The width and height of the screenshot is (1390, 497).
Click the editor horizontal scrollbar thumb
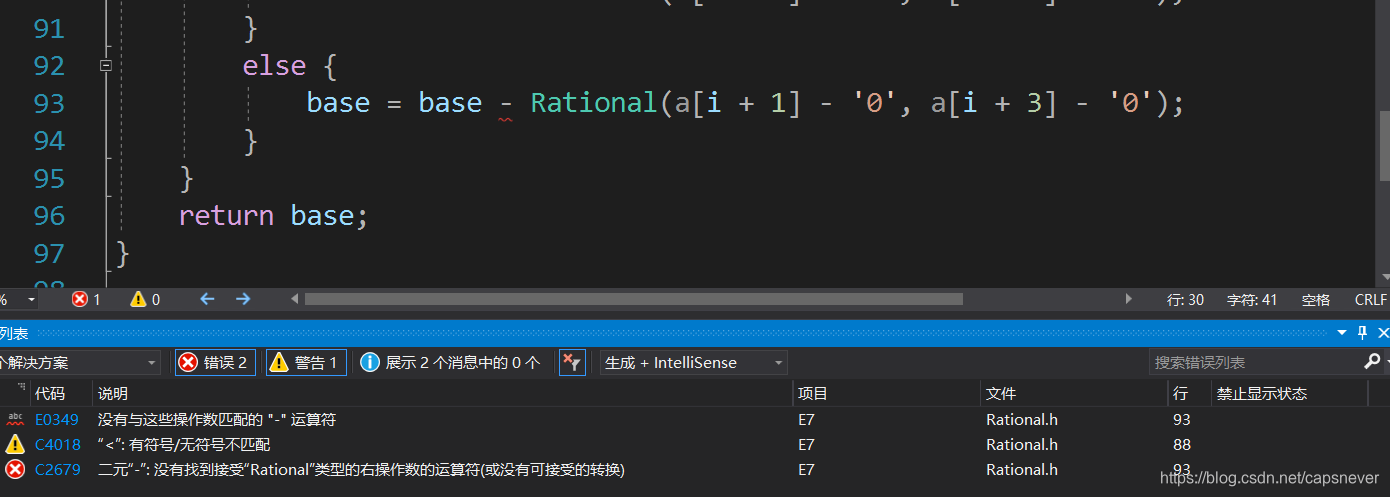633,299
